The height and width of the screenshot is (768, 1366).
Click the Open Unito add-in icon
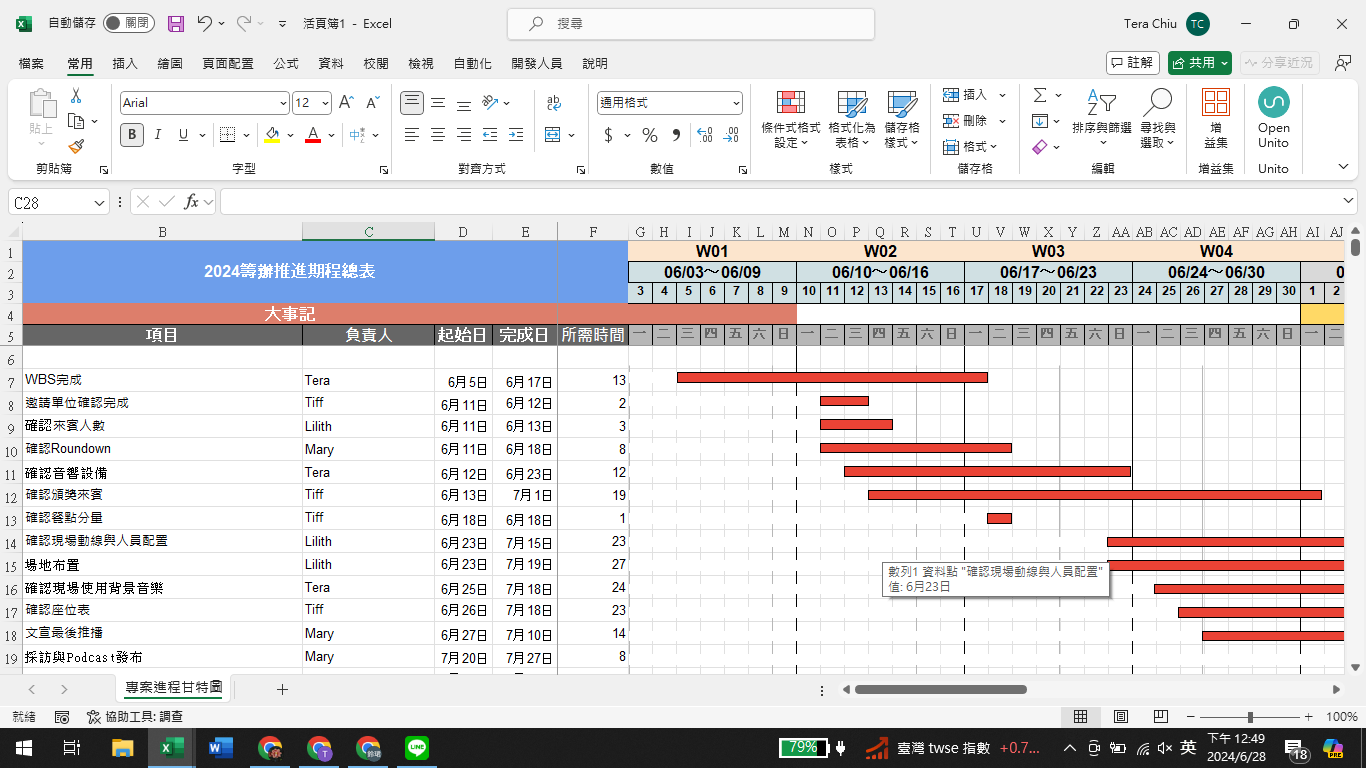click(1273, 119)
